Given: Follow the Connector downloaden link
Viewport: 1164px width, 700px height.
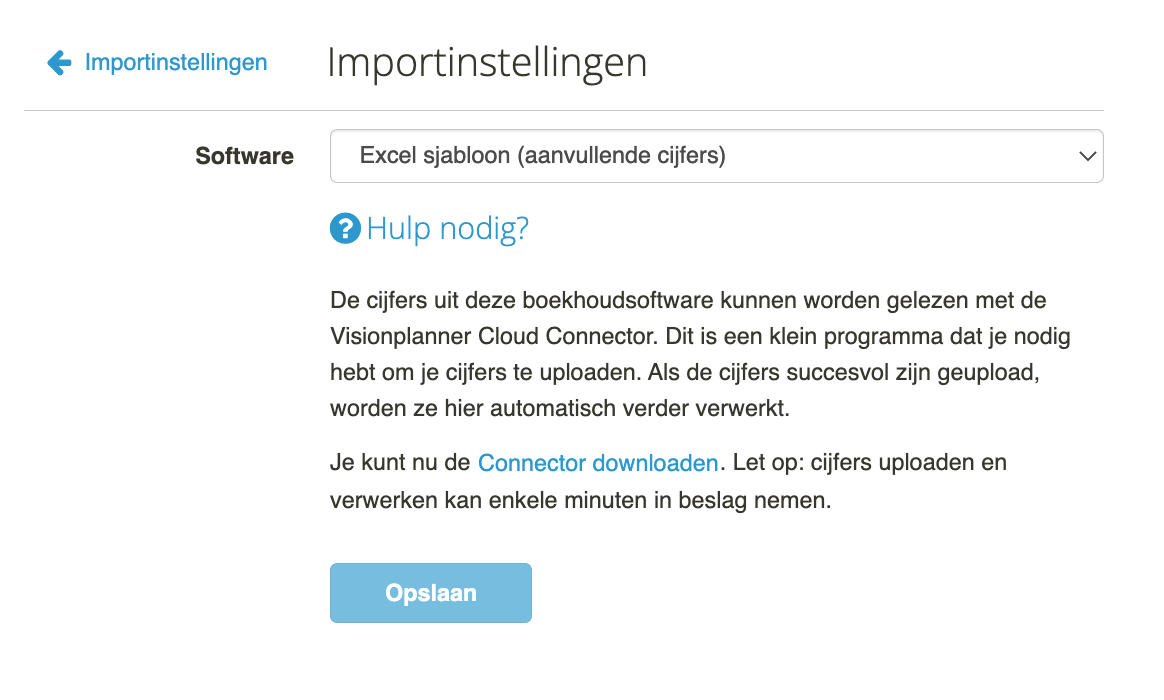Looking at the screenshot, I should [598, 462].
